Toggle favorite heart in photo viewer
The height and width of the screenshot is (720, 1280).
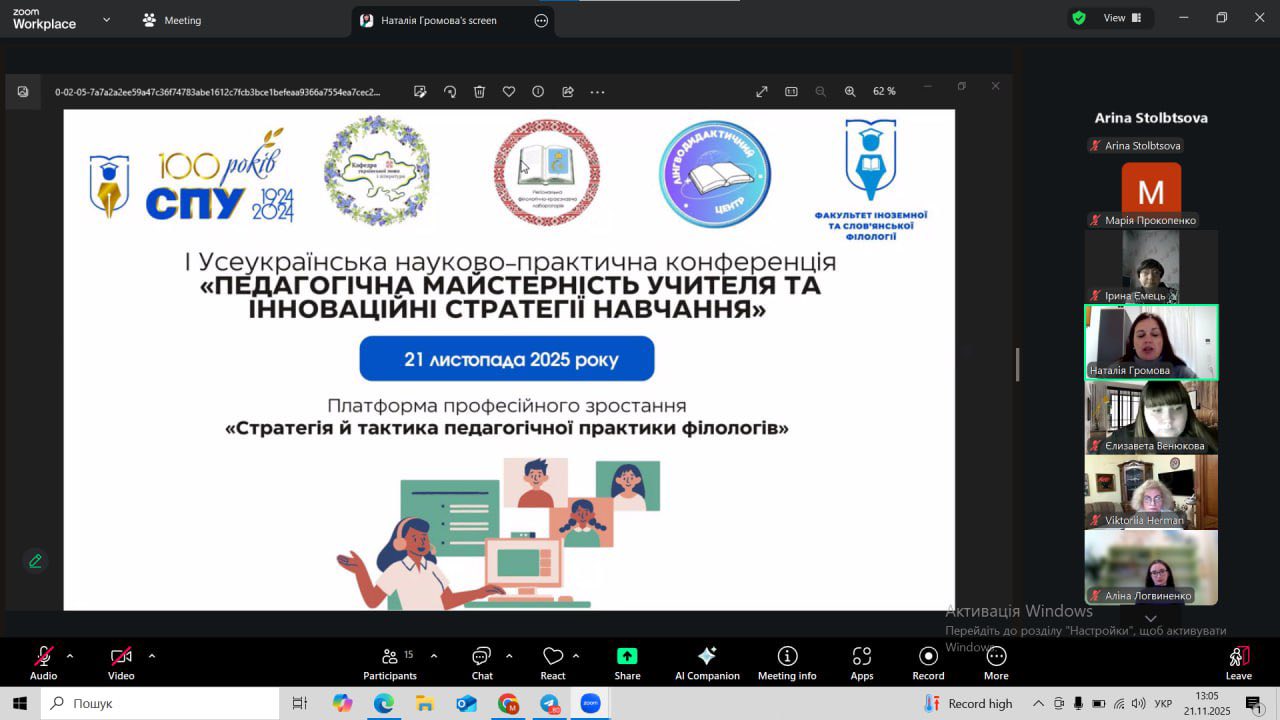click(x=509, y=91)
